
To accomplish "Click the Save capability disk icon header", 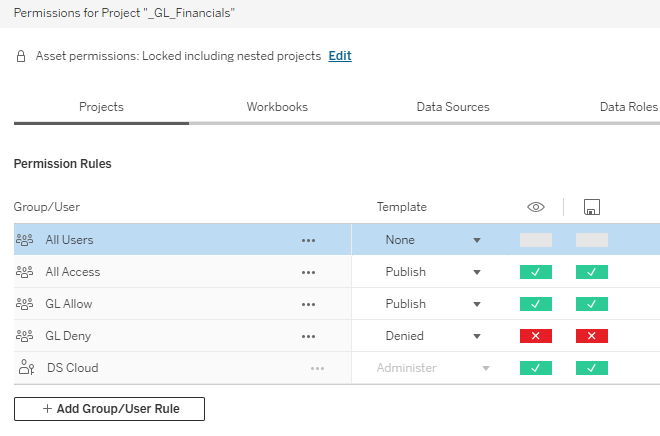I will click(x=591, y=208).
